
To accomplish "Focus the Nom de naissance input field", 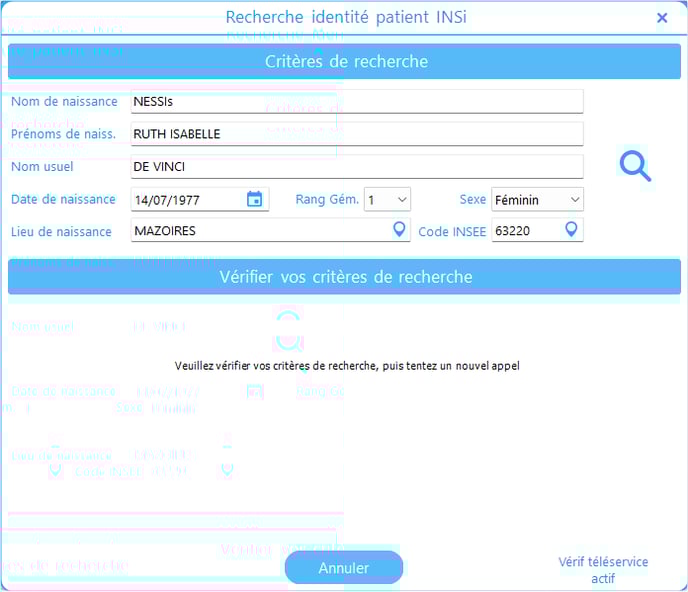I will [355, 102].
